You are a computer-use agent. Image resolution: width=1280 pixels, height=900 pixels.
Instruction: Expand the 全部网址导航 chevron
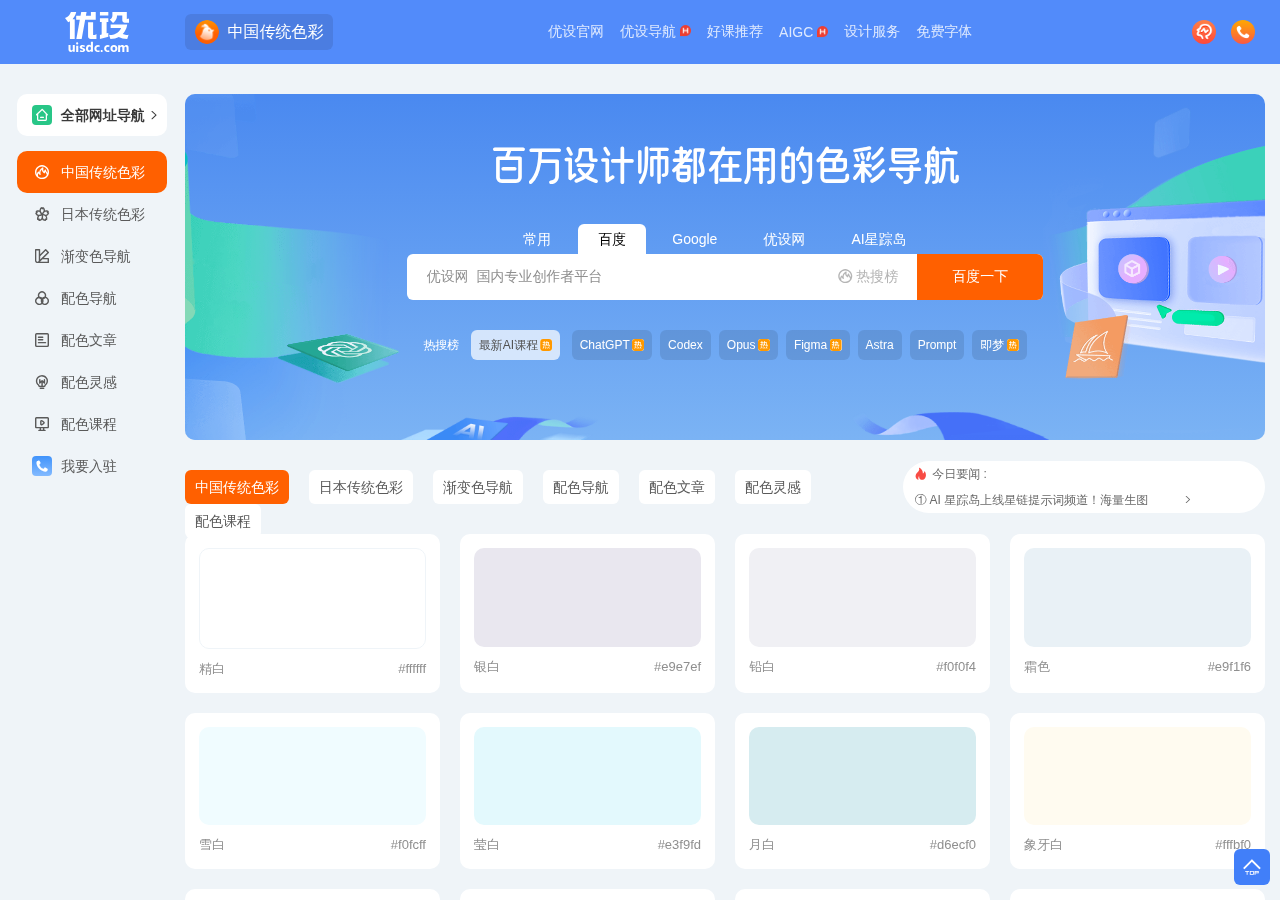pyautogui.click(x=154, y=115)
